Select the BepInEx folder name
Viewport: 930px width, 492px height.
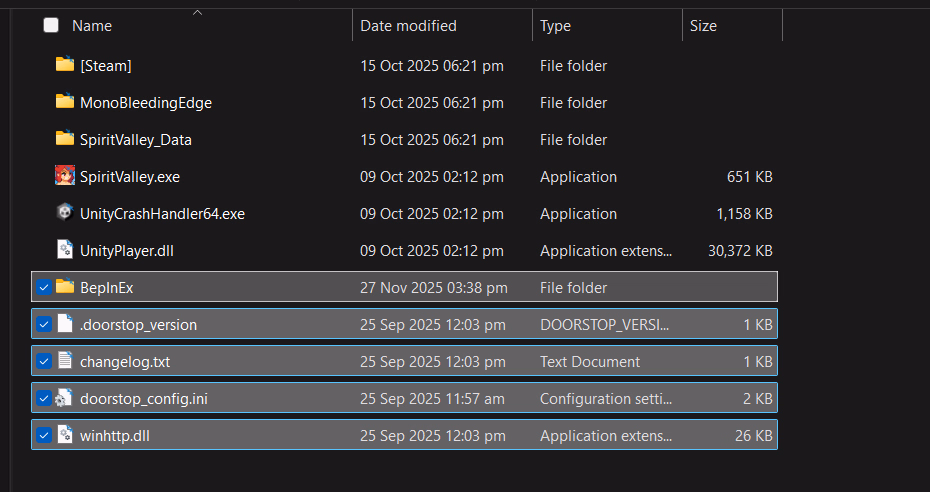click(x=106, y=287)
